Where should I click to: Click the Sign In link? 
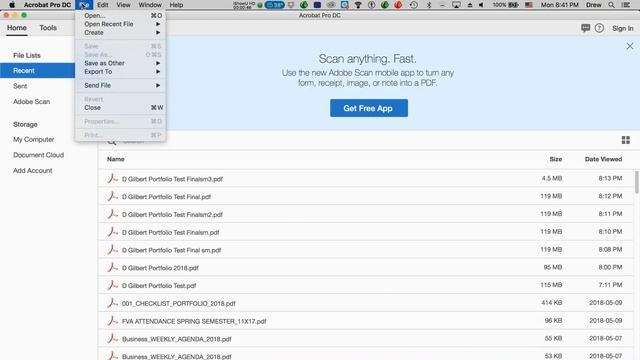622,28
